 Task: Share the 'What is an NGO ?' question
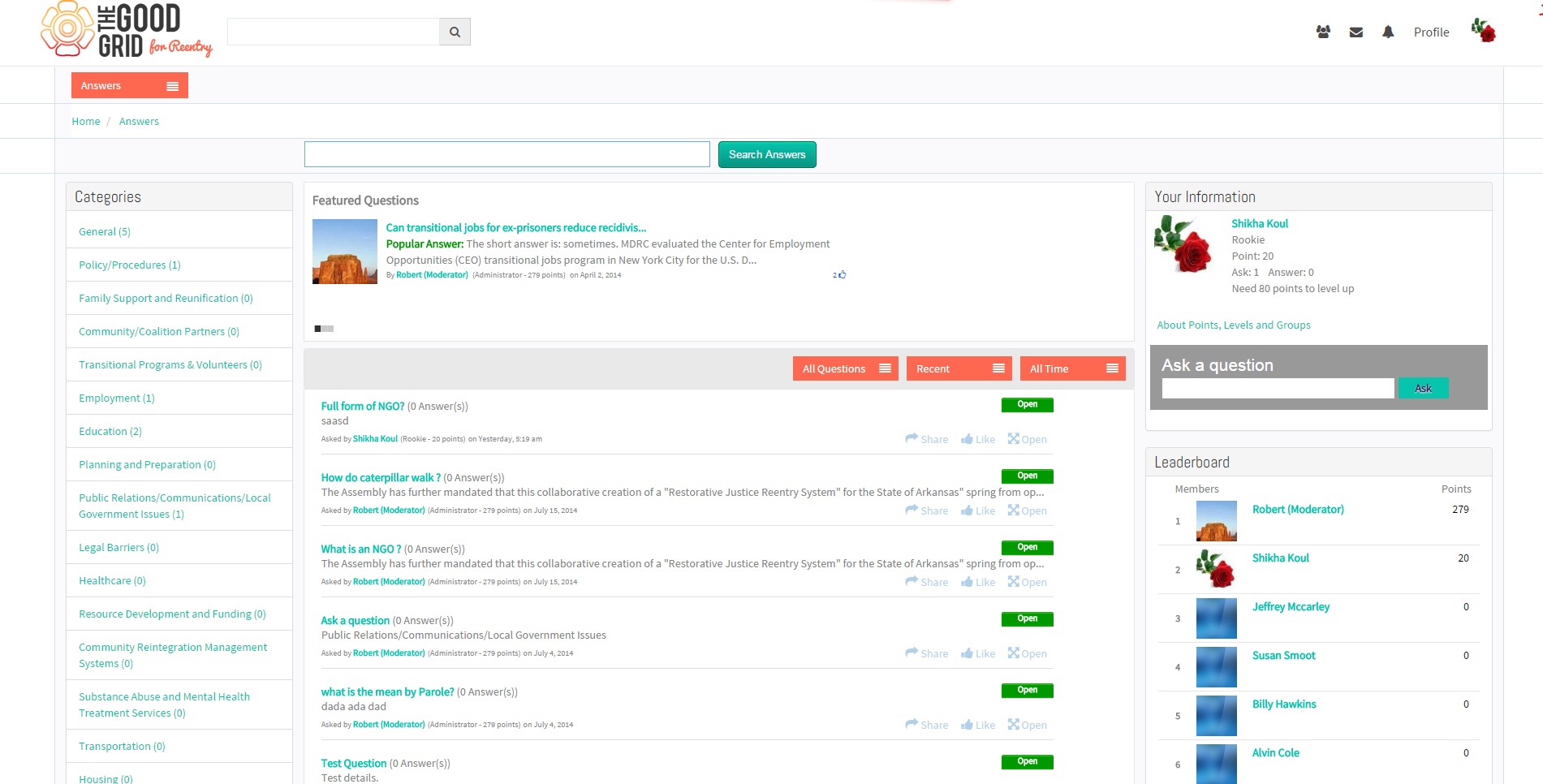(x=927, y=582)
